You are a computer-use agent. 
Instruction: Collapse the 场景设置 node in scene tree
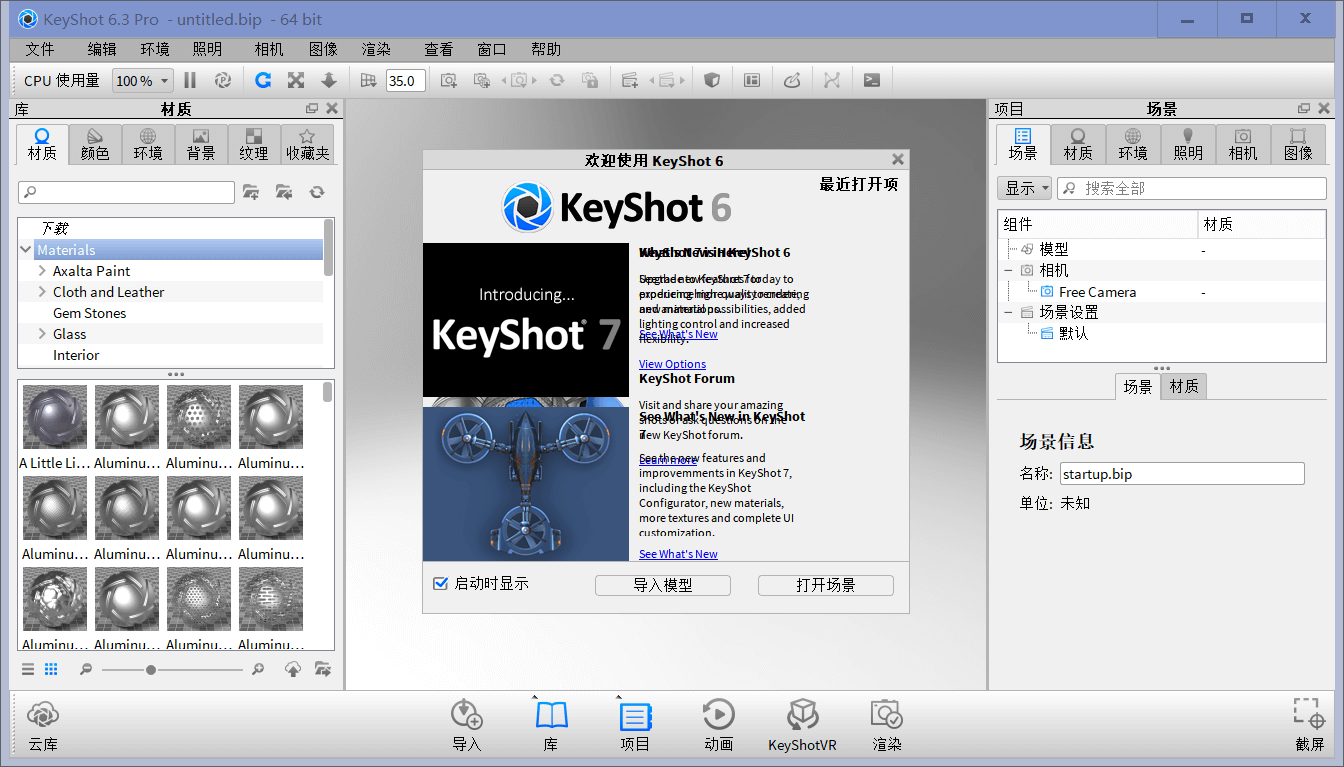(1008, 312)
